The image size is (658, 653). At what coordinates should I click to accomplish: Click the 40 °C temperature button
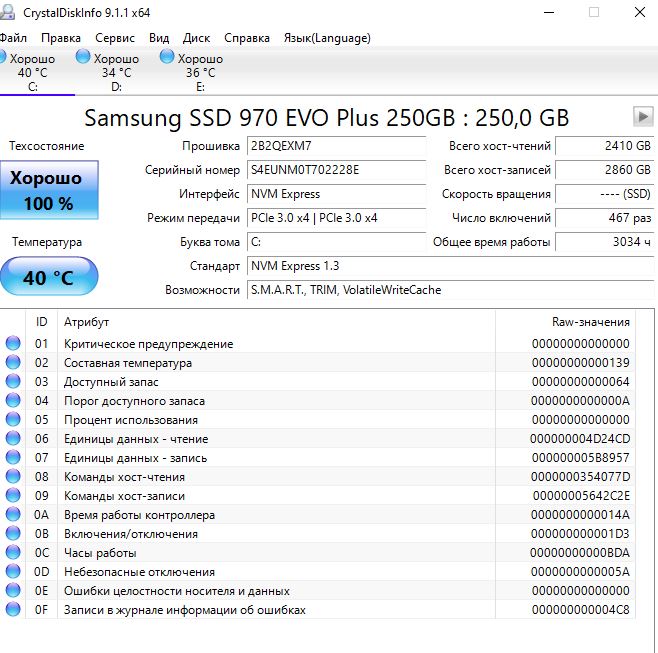[49, 277]
